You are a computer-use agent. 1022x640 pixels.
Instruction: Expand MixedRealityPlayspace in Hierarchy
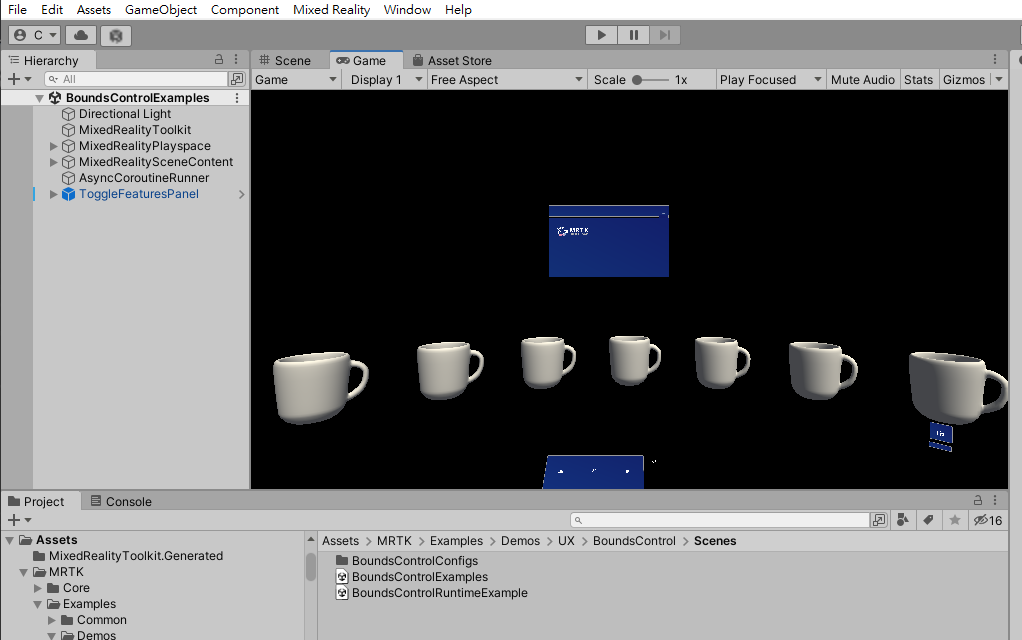[x=53, y=146]
